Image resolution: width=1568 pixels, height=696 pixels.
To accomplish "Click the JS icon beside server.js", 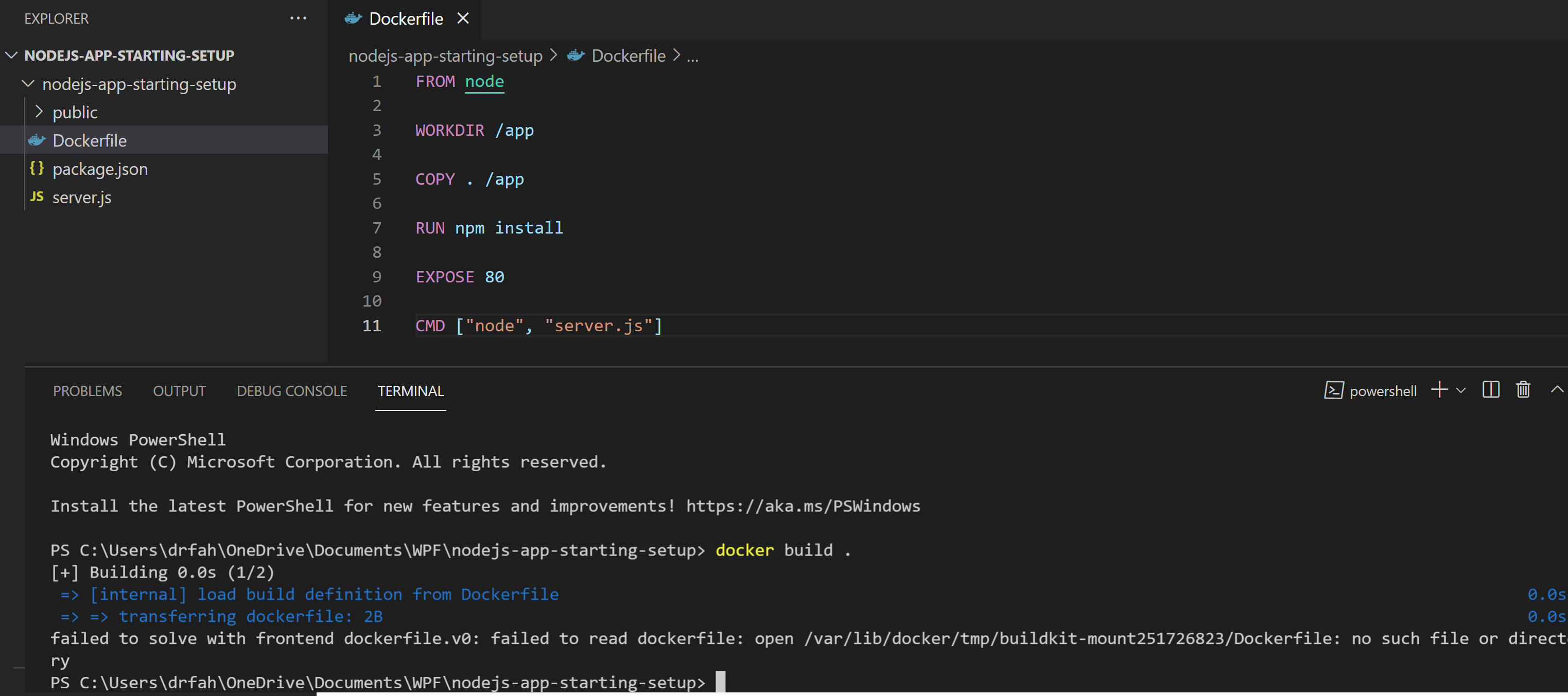I will tap(37, 197).
